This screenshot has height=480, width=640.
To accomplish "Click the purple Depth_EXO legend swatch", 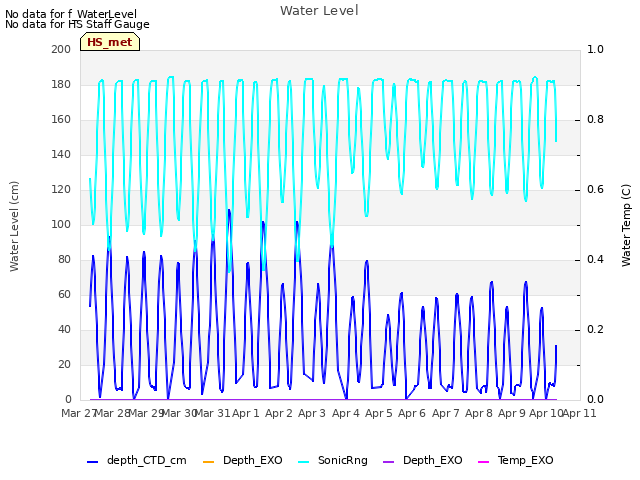I will coord(389,462).
